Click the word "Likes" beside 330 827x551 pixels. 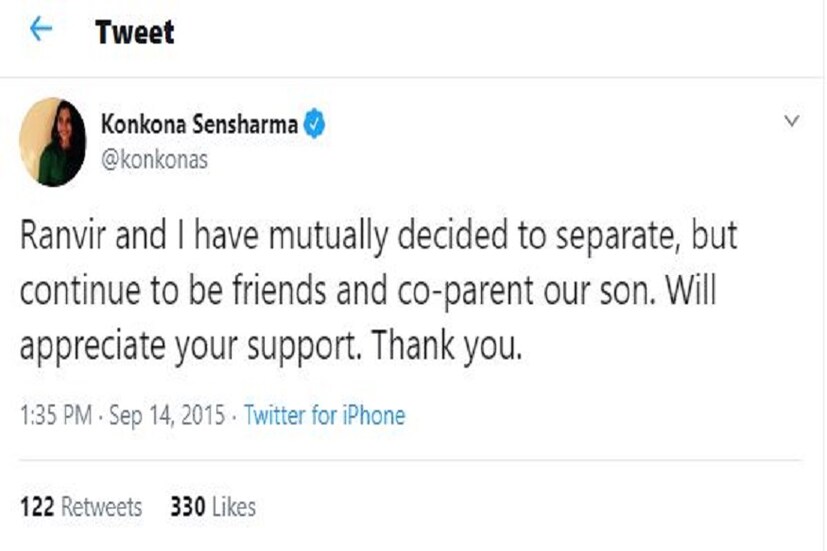pos(233,507)
